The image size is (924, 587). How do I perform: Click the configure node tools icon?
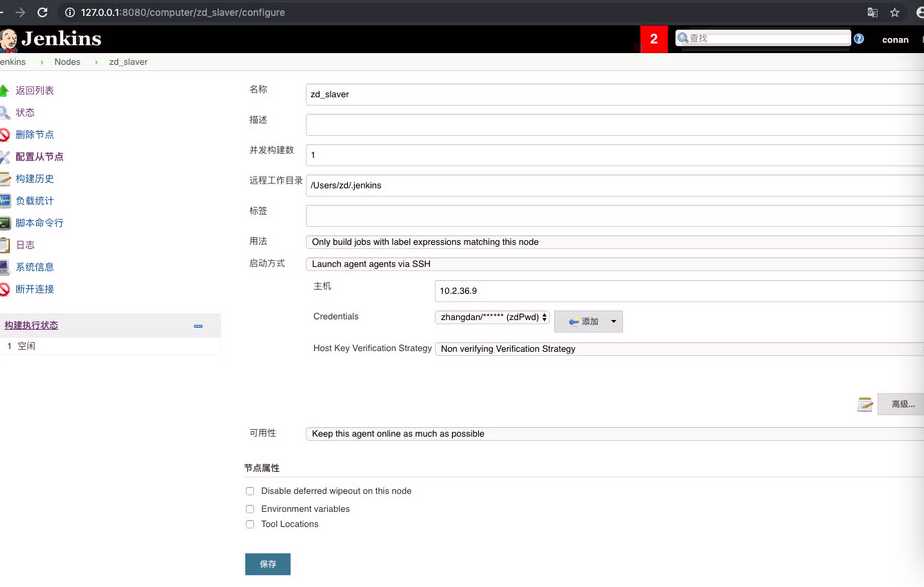click(4, 157)
